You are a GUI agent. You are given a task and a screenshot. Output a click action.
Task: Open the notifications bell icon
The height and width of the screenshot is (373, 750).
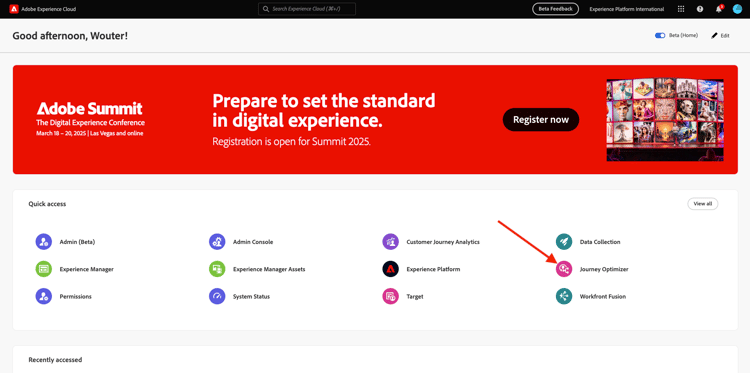pos(718,9)
